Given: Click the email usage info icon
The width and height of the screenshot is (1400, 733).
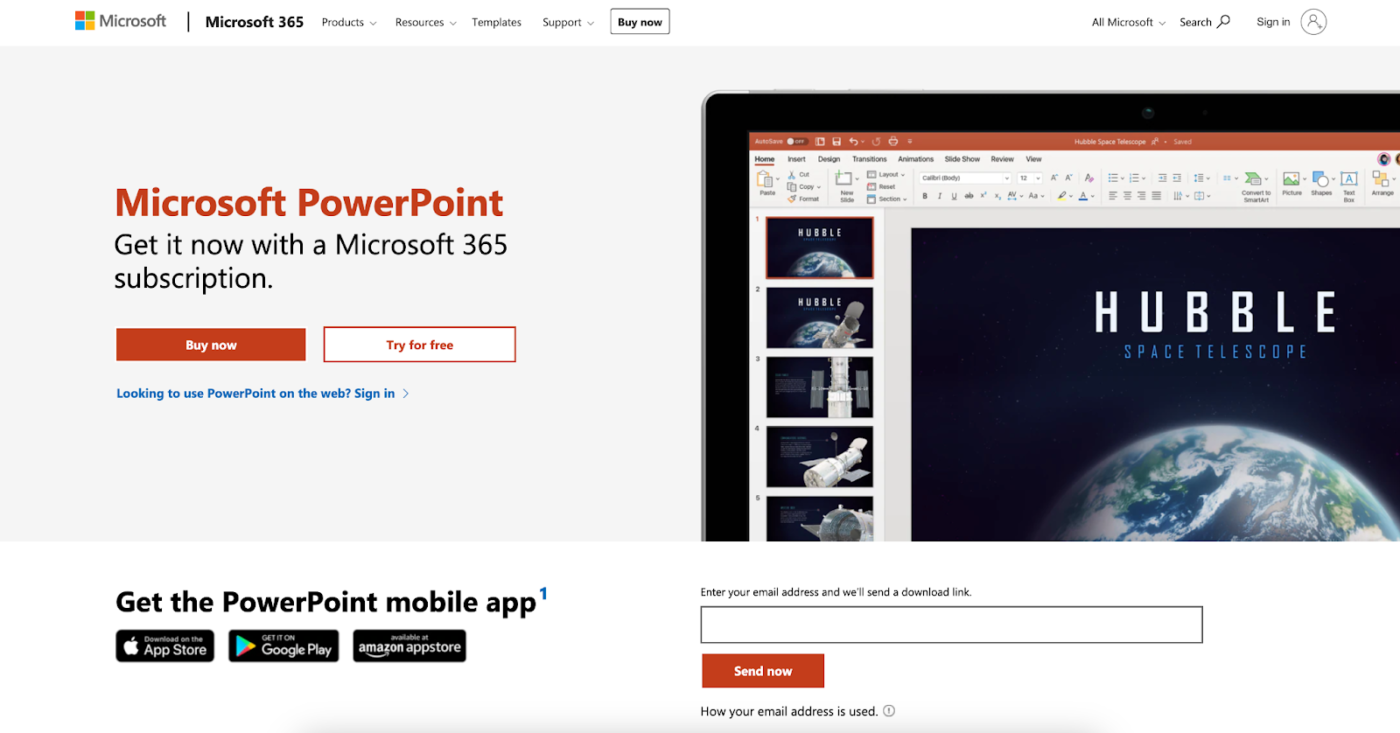Looking at the screenshot, I should pos(889,711).
